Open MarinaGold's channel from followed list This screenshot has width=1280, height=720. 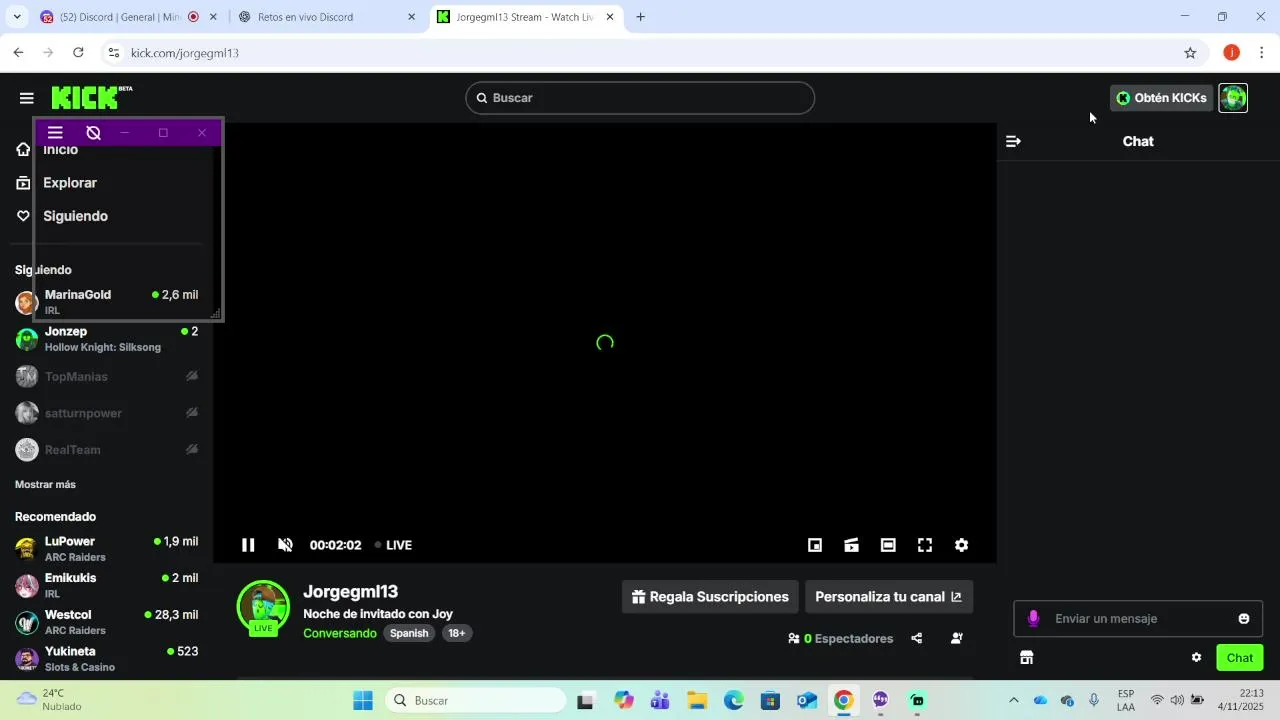[106, 302]
